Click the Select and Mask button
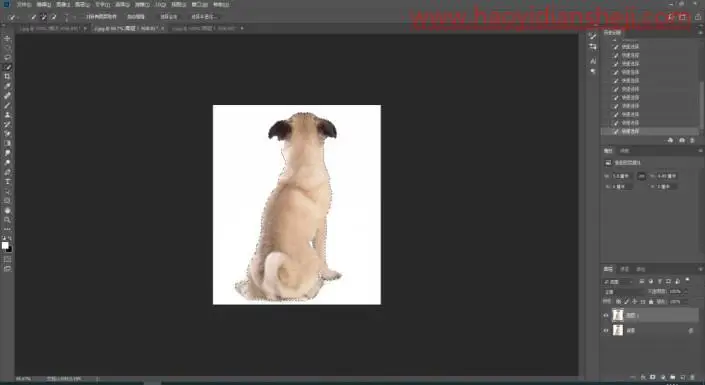This screenshot has width=705, height=385. coord(204,17)
